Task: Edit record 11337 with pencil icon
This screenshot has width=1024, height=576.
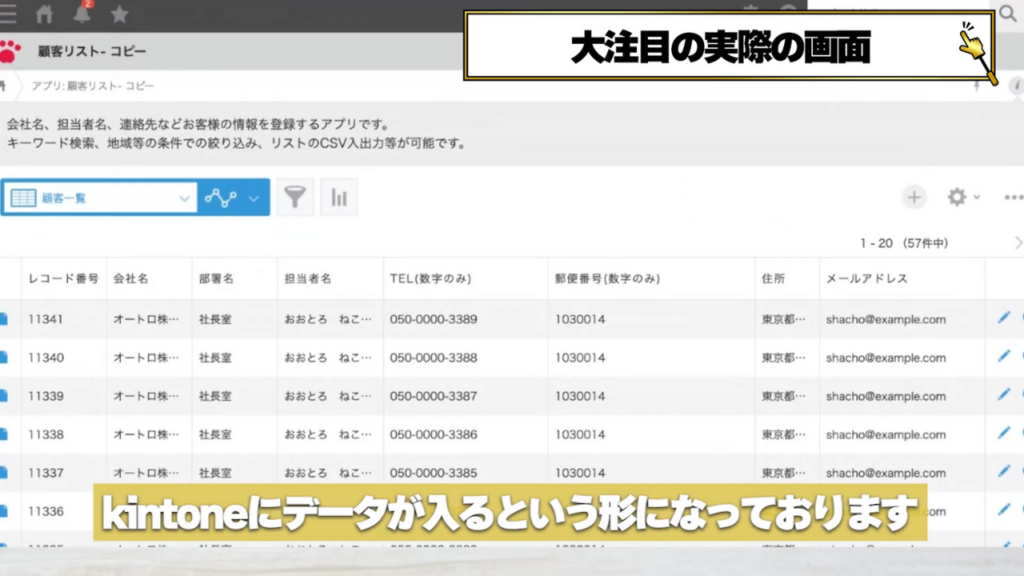Action: [1004, 472]
